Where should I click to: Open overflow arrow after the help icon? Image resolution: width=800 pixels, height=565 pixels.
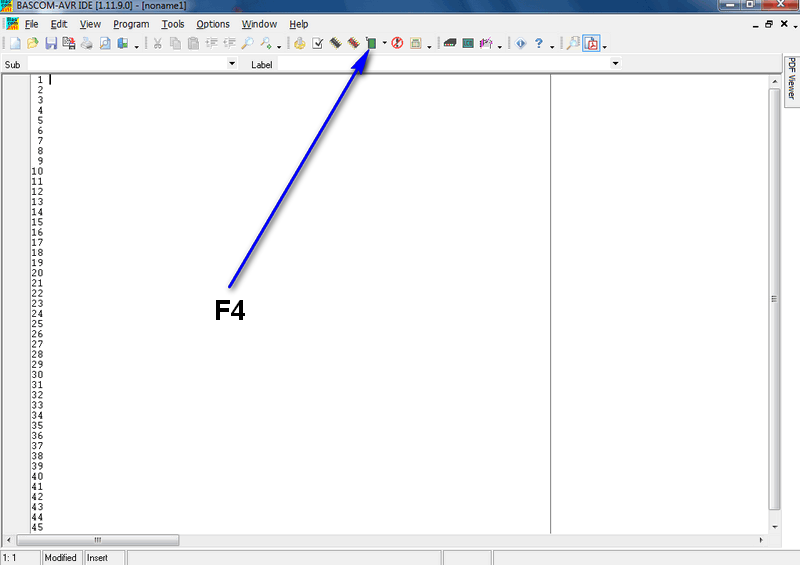552,47
